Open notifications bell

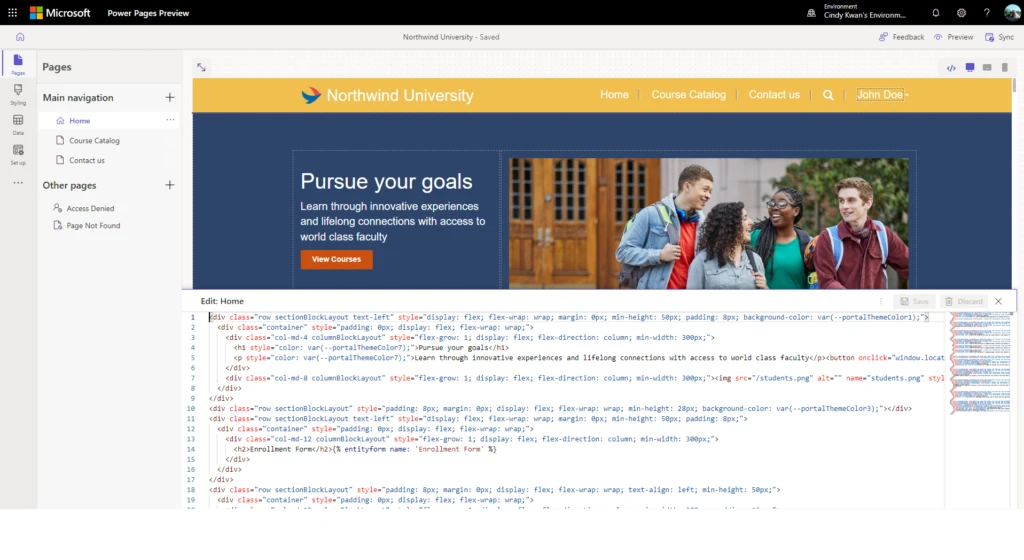(x=936, y=12)
